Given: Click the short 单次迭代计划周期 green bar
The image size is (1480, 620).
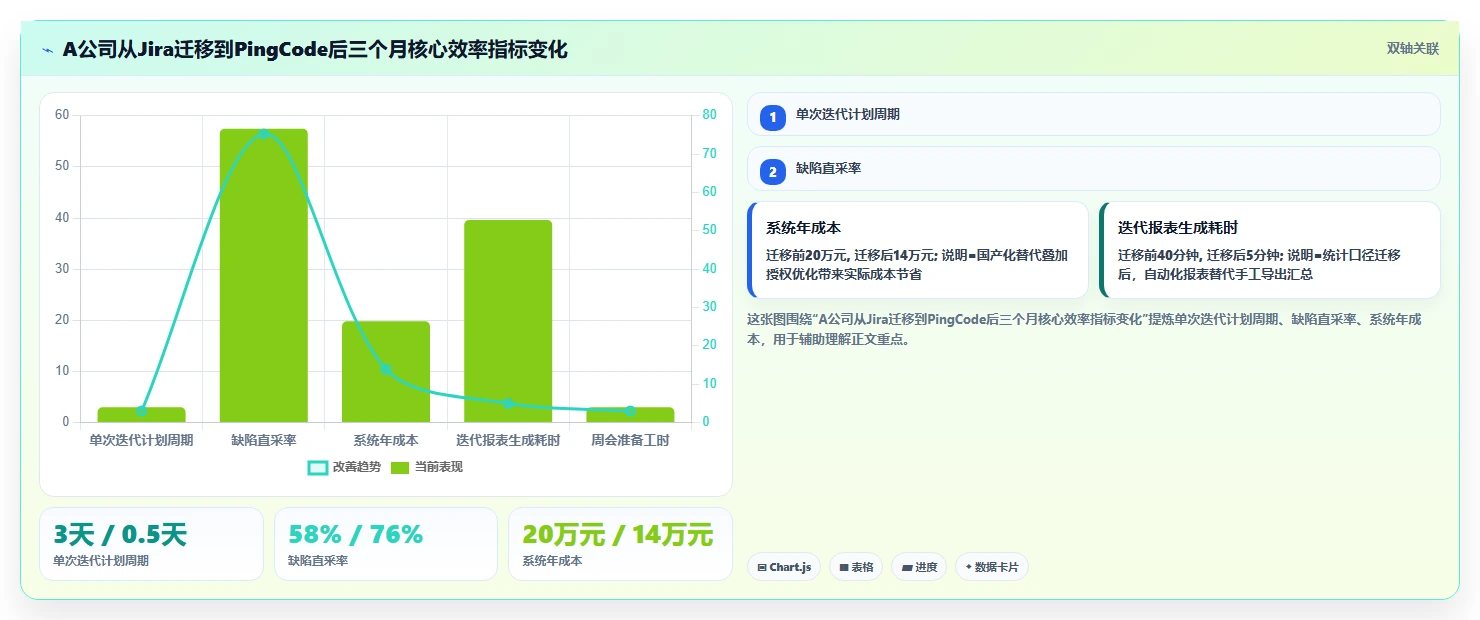Looking at the screenshot, I should click(x=141, y=415).
